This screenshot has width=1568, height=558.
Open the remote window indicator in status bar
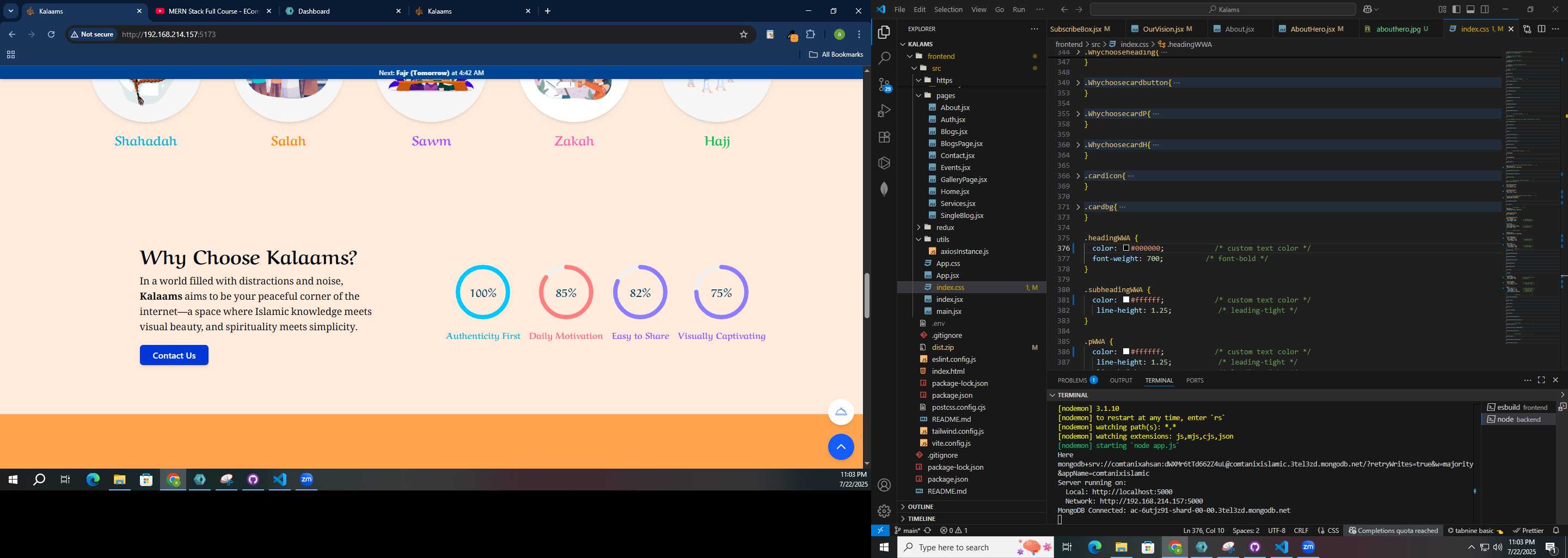click(x=880, y=531)
